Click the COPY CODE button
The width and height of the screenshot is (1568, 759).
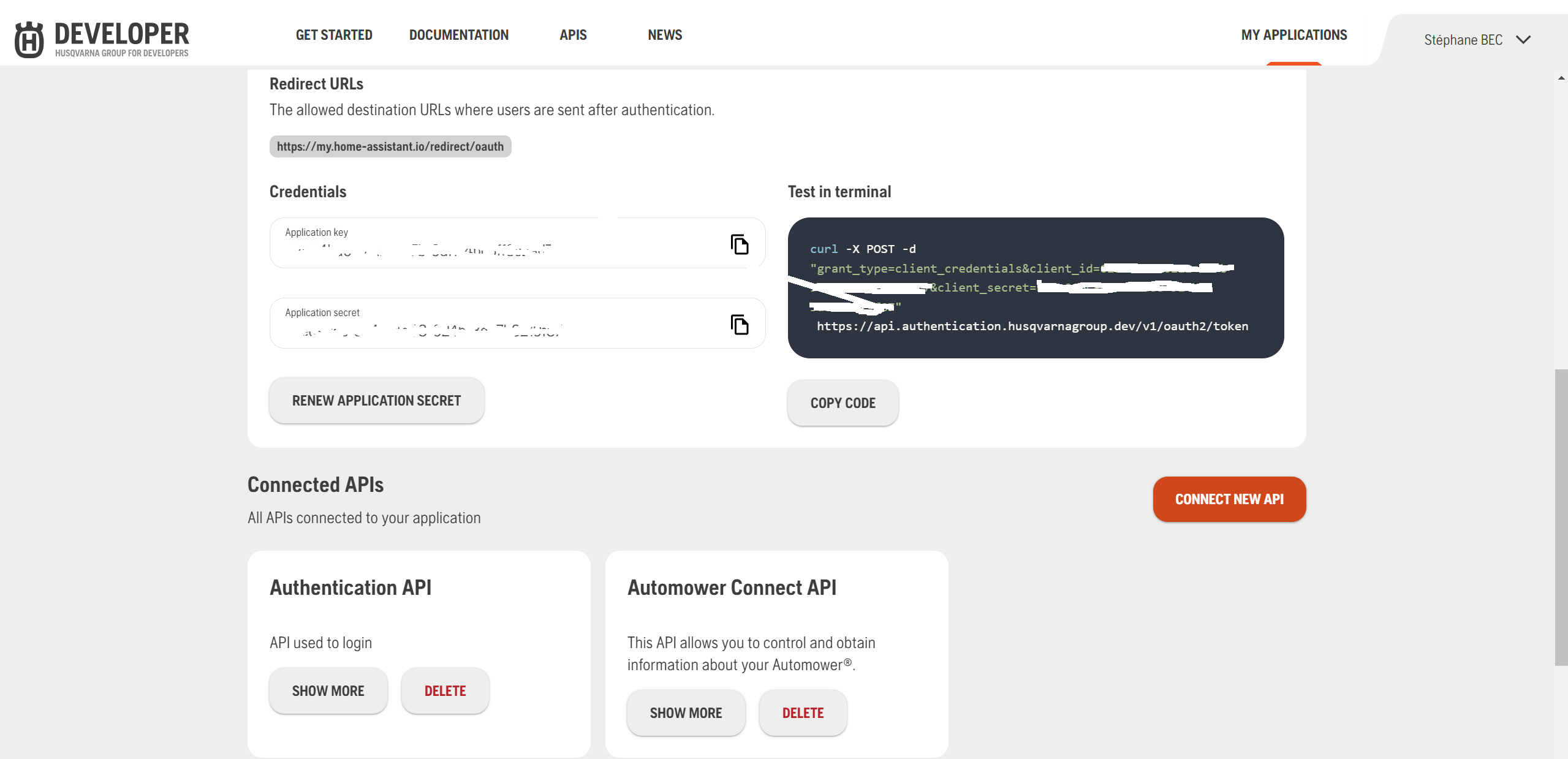click(843, 403)
